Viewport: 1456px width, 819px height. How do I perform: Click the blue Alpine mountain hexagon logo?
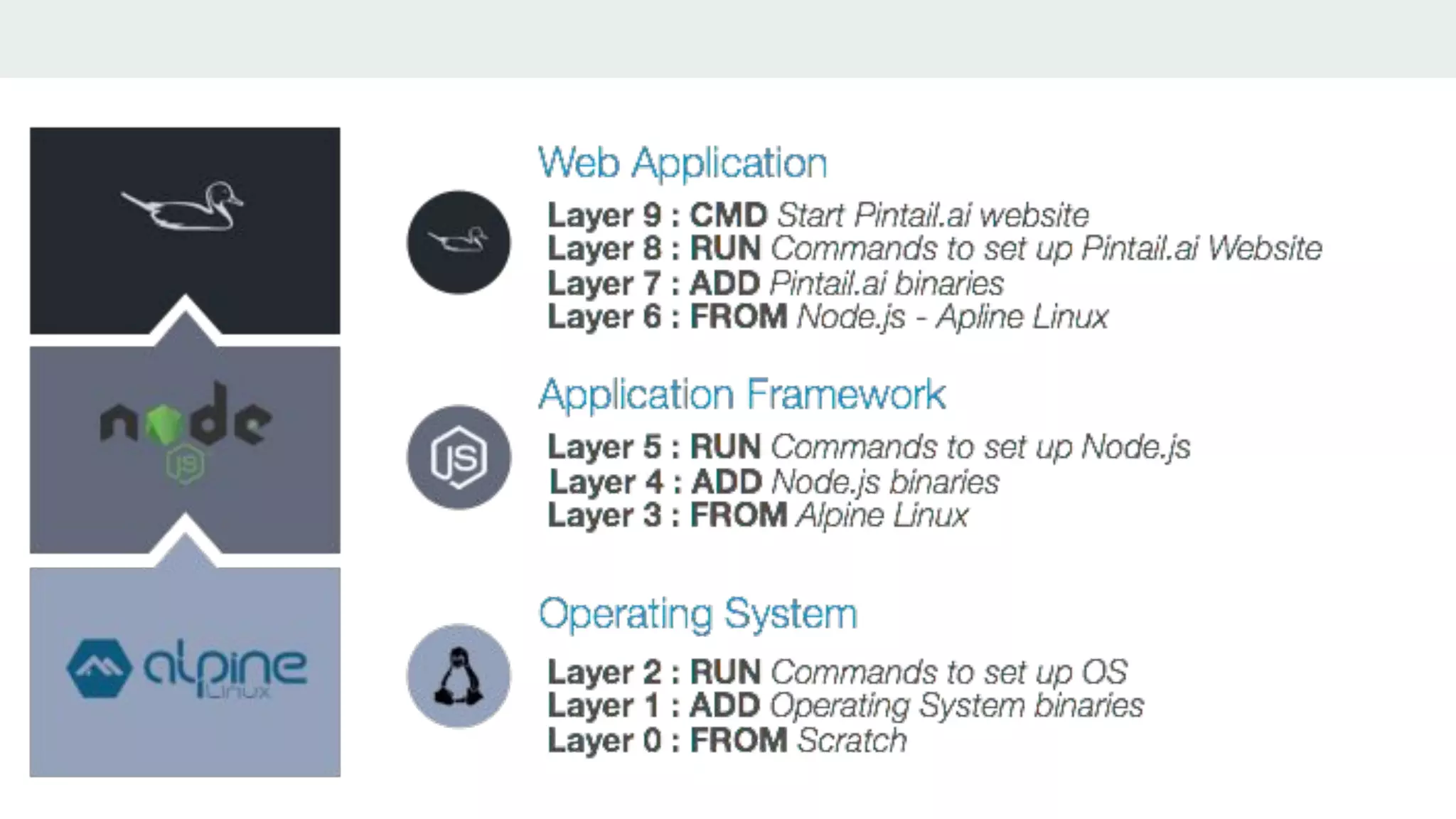[x=99, y=668]
